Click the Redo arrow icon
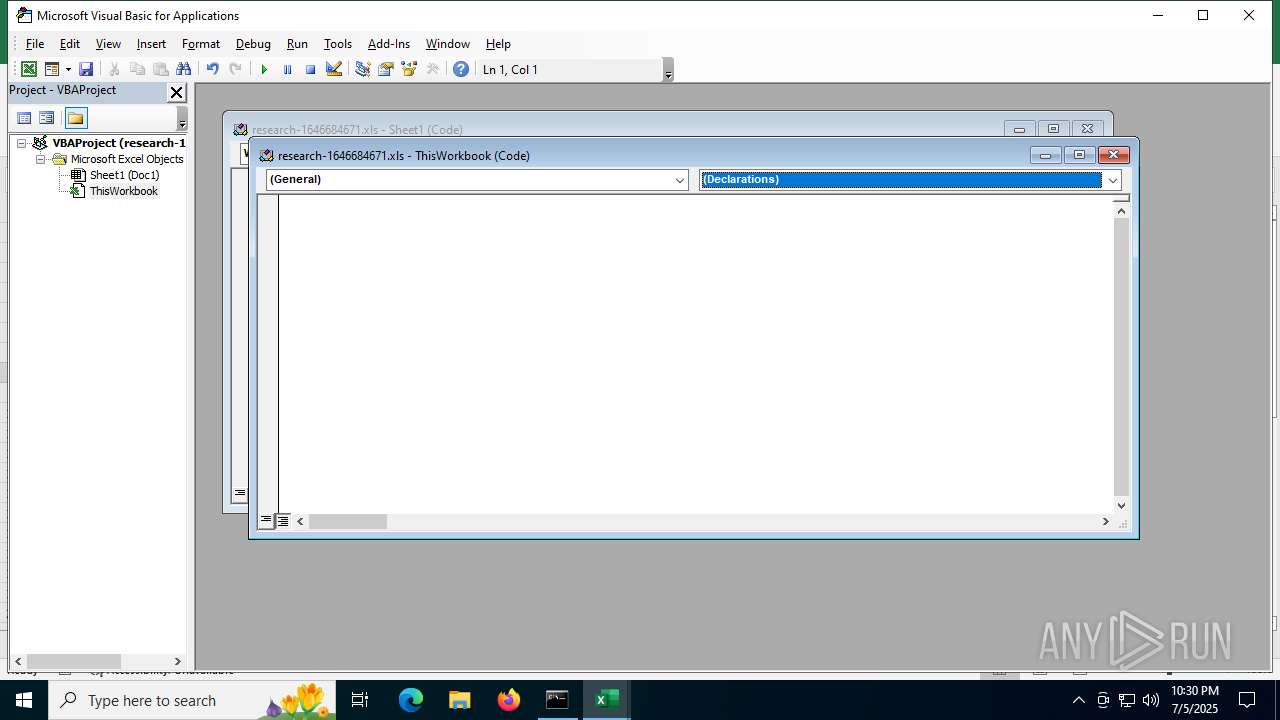 235,69
